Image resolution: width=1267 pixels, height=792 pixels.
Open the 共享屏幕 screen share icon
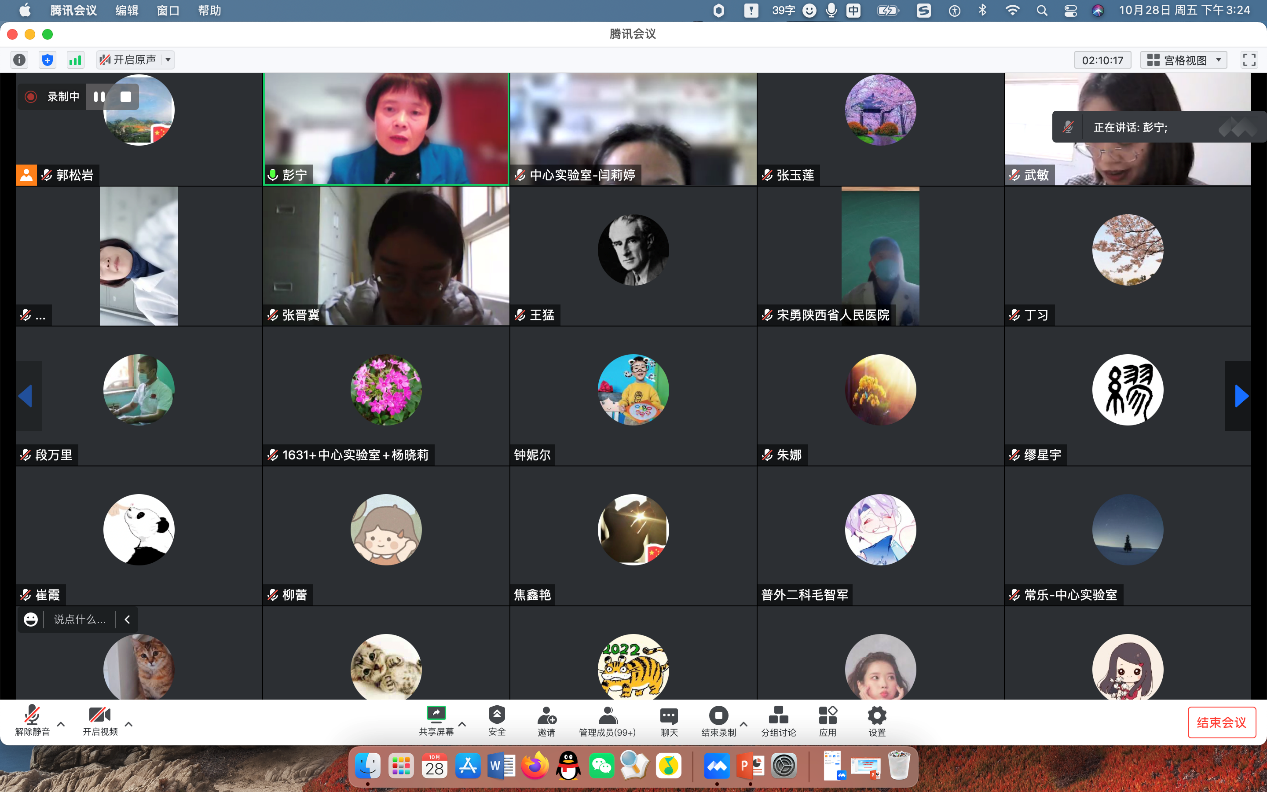436,715
